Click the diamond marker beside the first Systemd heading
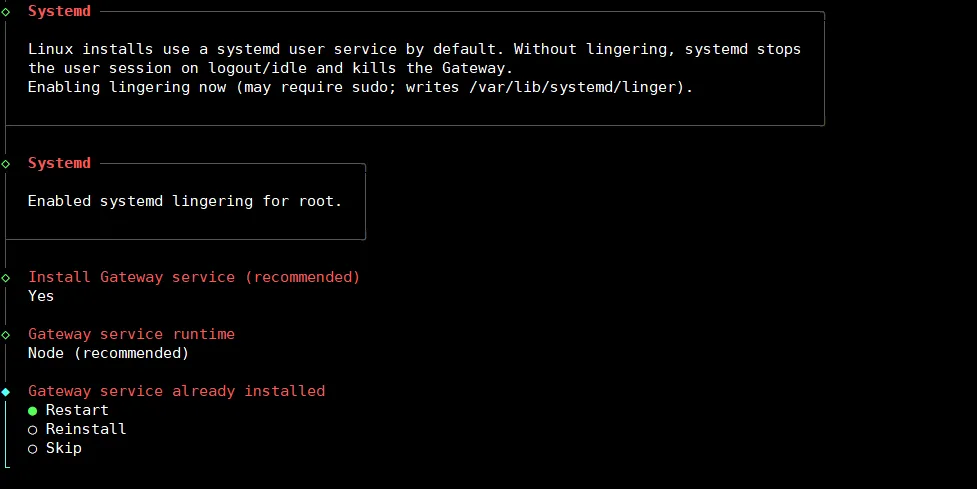This screenshot has height=489, width=977. [6, 11]
